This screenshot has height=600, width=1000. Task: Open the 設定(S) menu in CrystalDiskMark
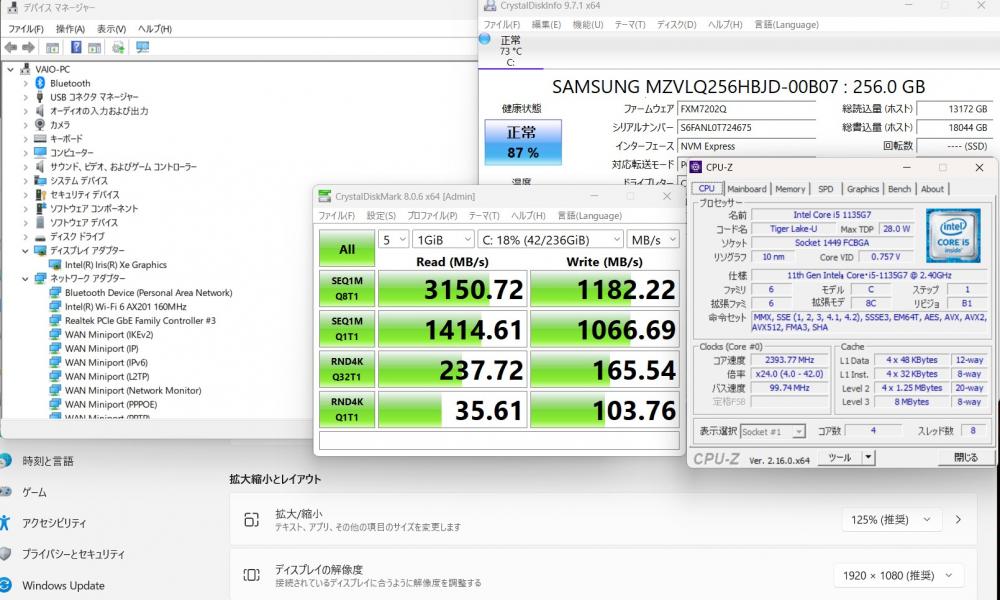tap(381, 215)
